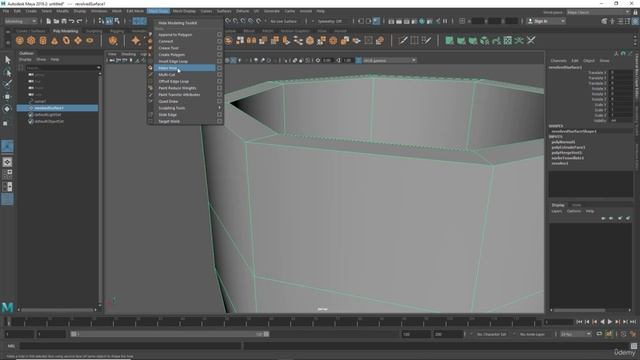Choose Append to Polygon from Mesh Tools menu

[175, 35]
